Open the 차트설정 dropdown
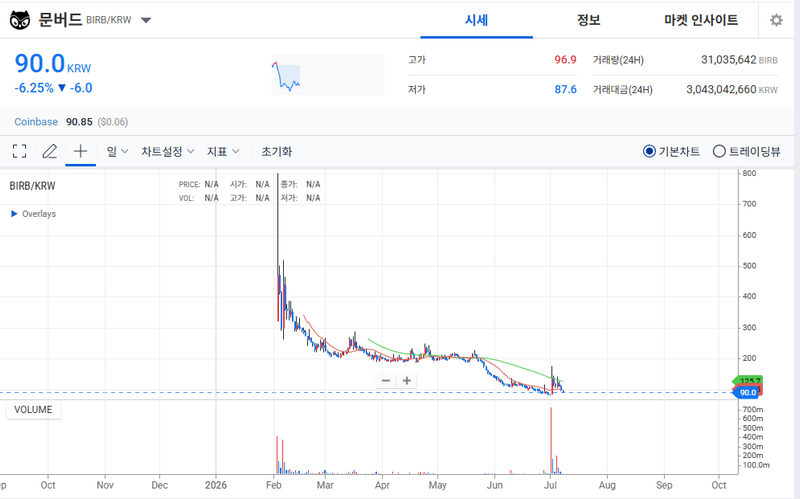This screenshot has height=499, width=800. [x=167, y=152]
